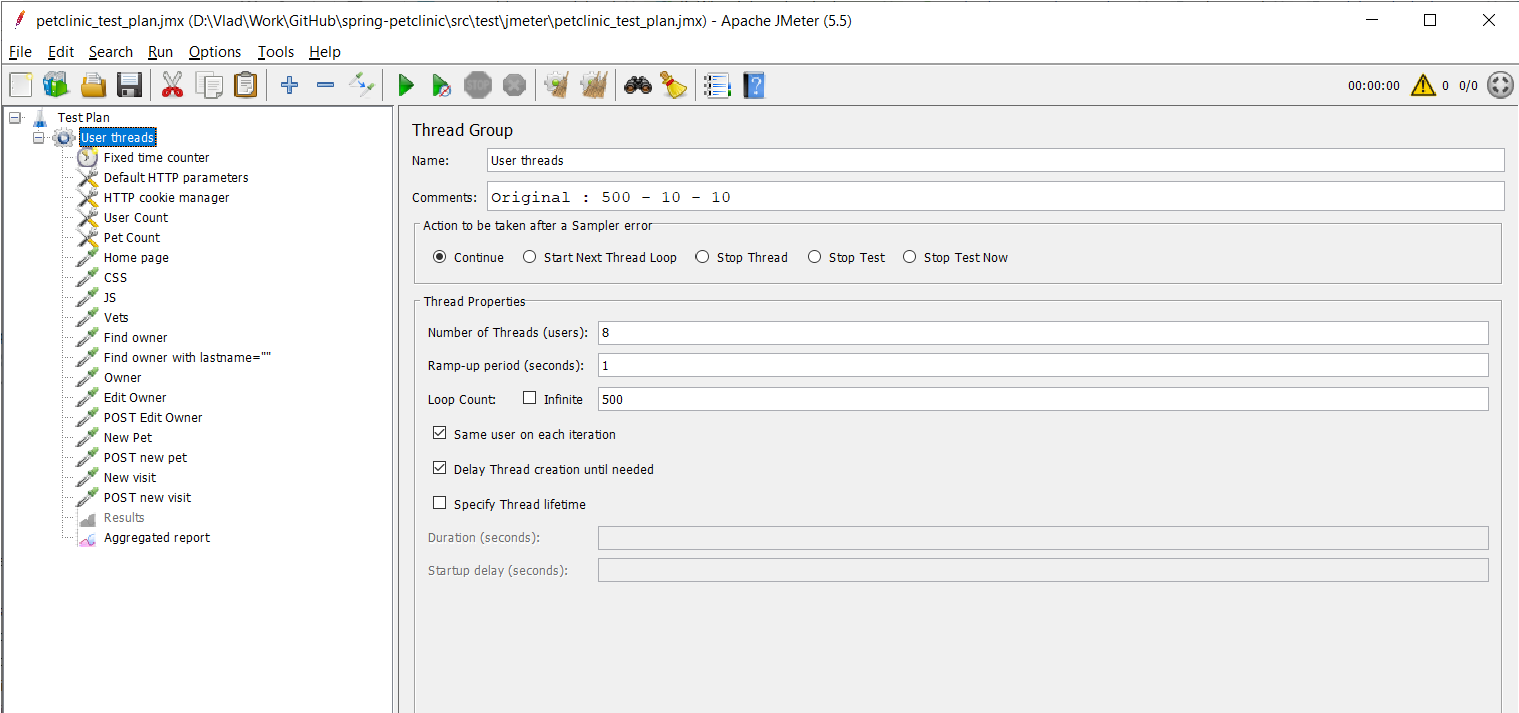Click the yellow warning log icon

click(x=1423, y=86)
